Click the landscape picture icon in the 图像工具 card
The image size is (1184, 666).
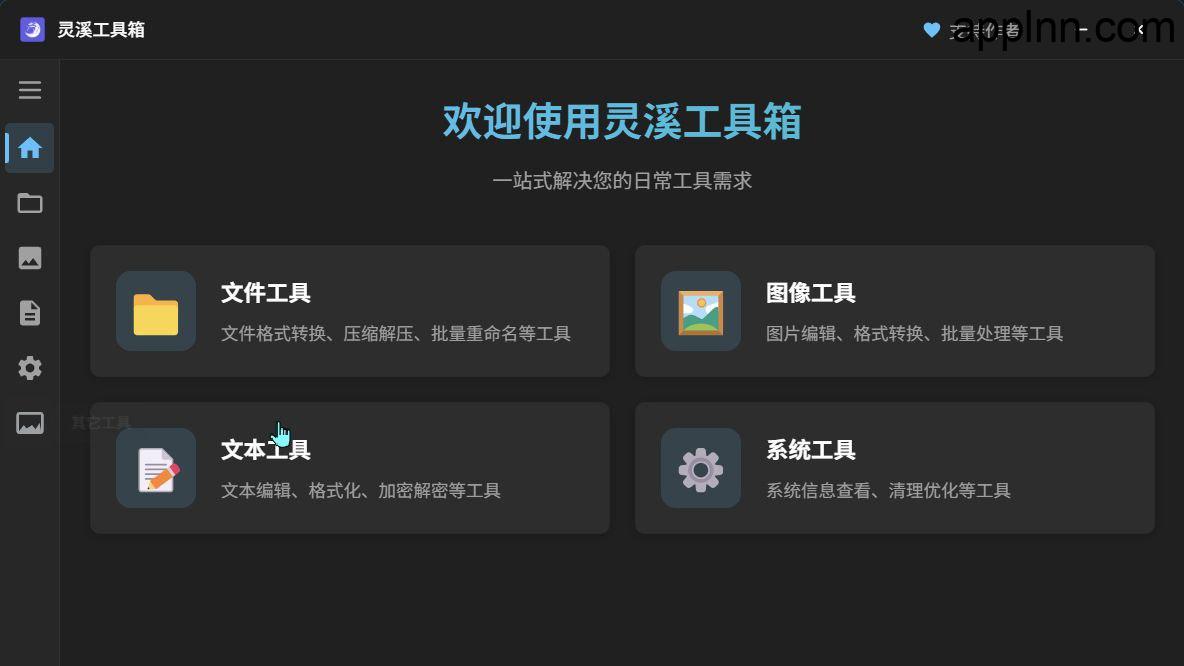click(701, 311)
